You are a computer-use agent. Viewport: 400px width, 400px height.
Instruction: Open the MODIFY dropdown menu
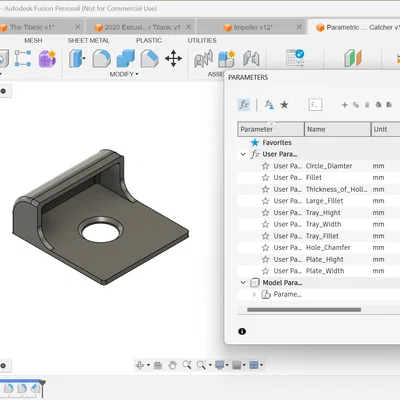124,74
